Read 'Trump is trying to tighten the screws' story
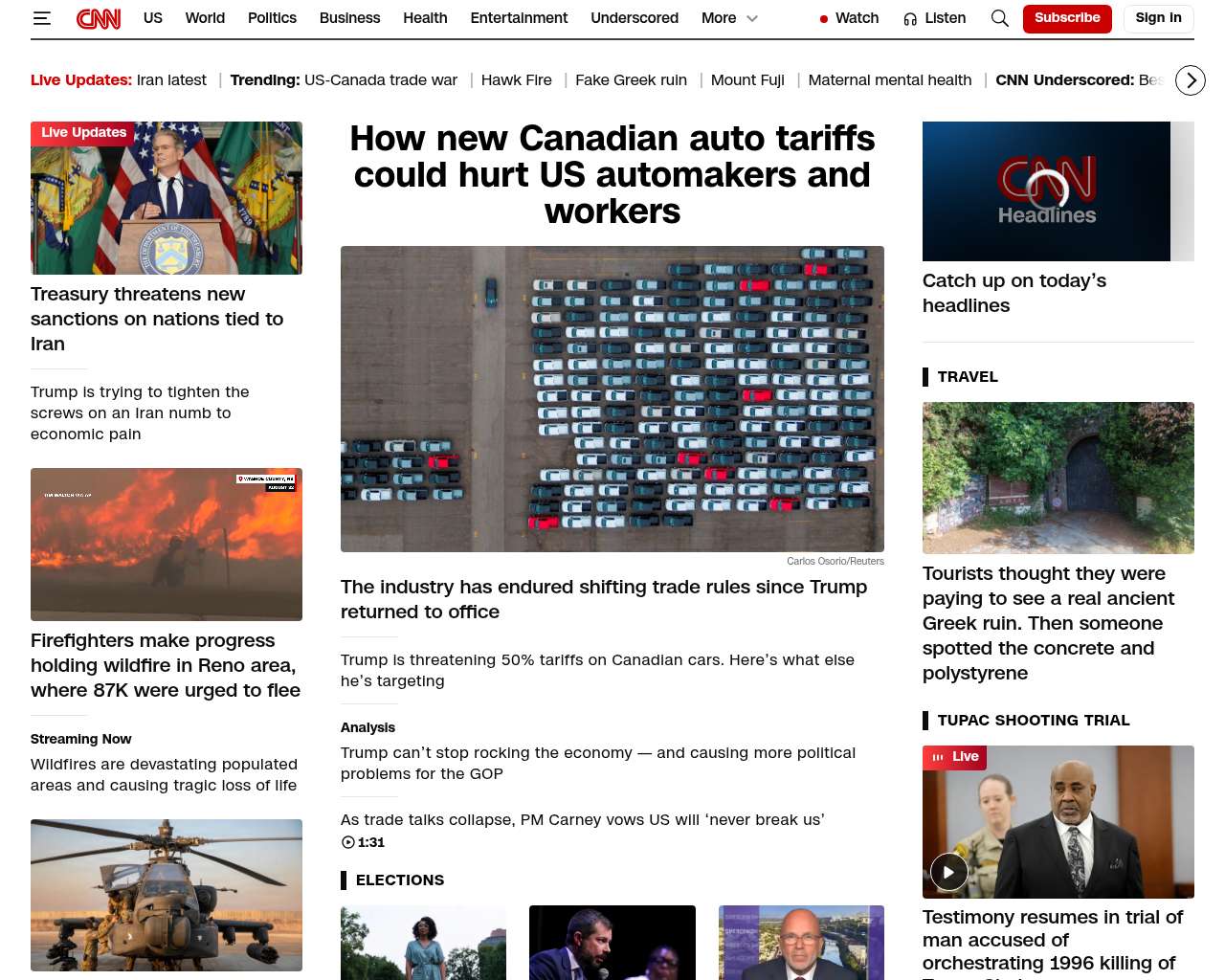 140,412
